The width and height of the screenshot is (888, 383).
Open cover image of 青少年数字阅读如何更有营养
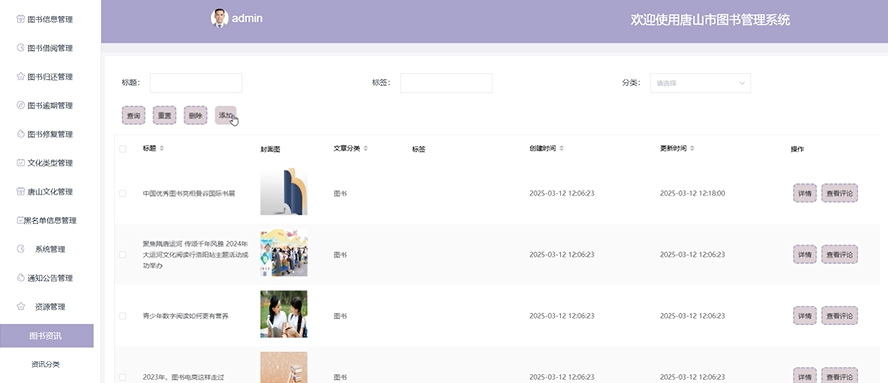284,314
